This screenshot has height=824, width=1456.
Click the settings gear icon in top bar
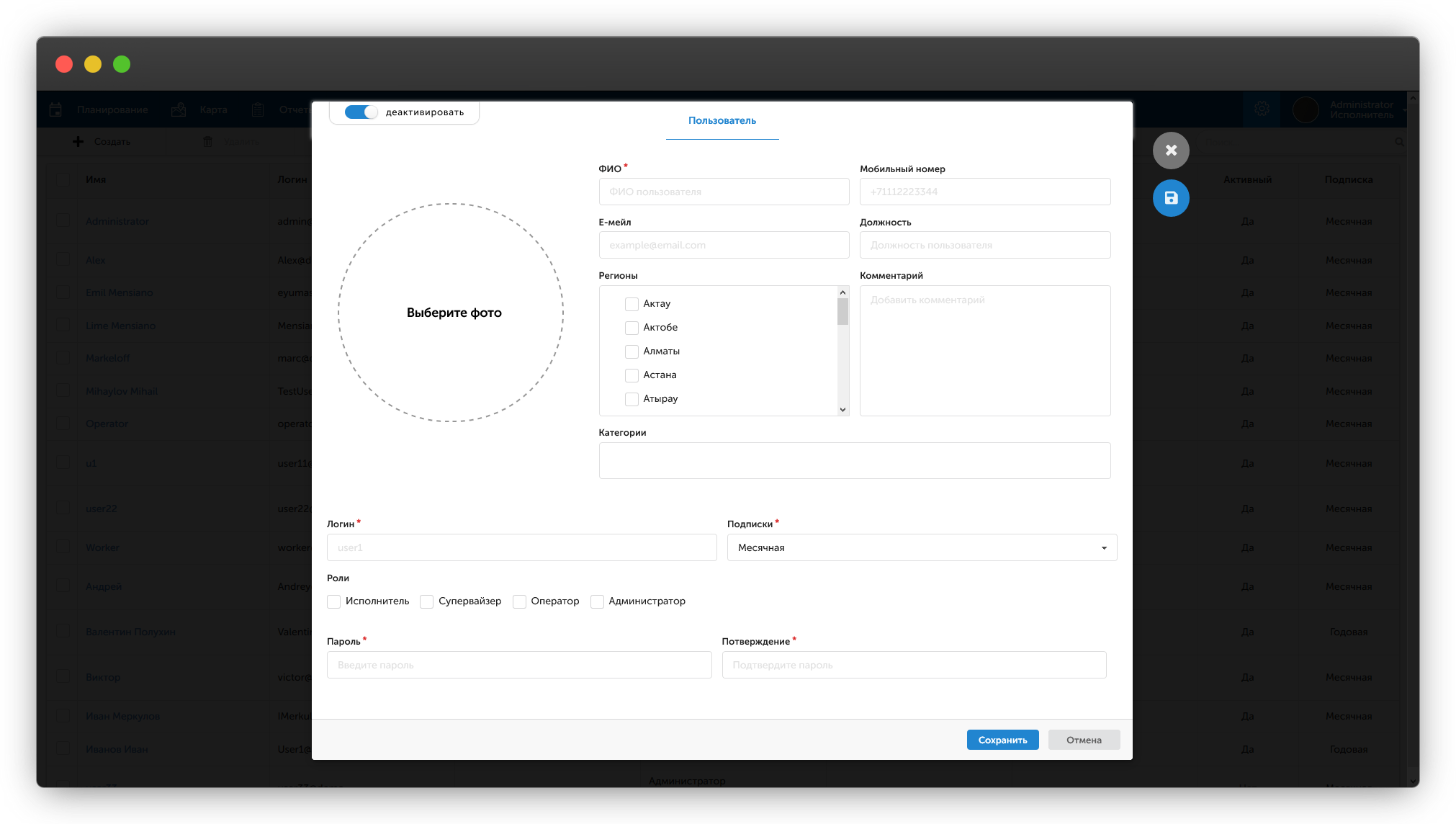pyautogui.click(x=1262, y=109)
